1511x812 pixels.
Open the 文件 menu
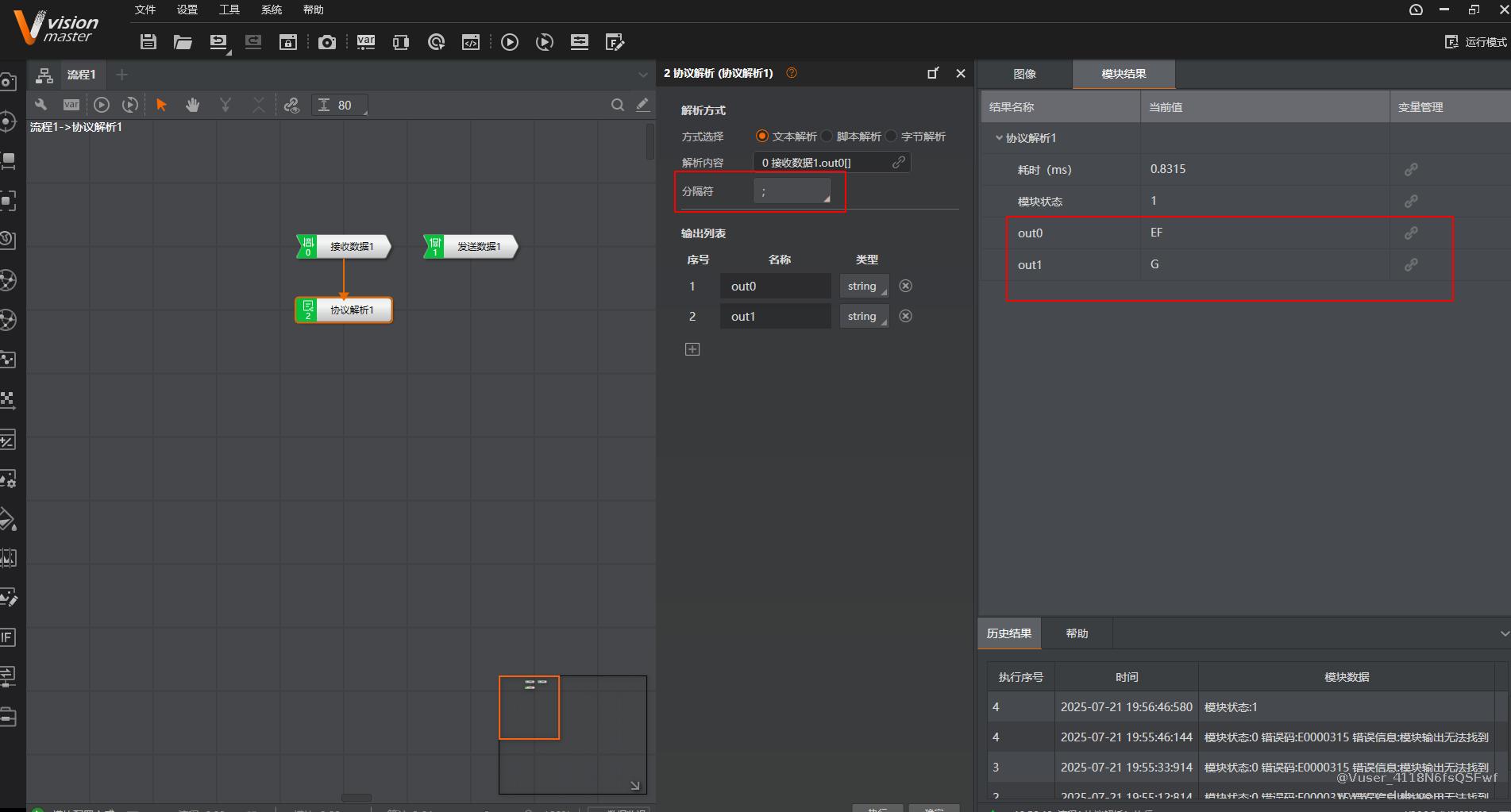pyautogui.click(x=145, y=10)
